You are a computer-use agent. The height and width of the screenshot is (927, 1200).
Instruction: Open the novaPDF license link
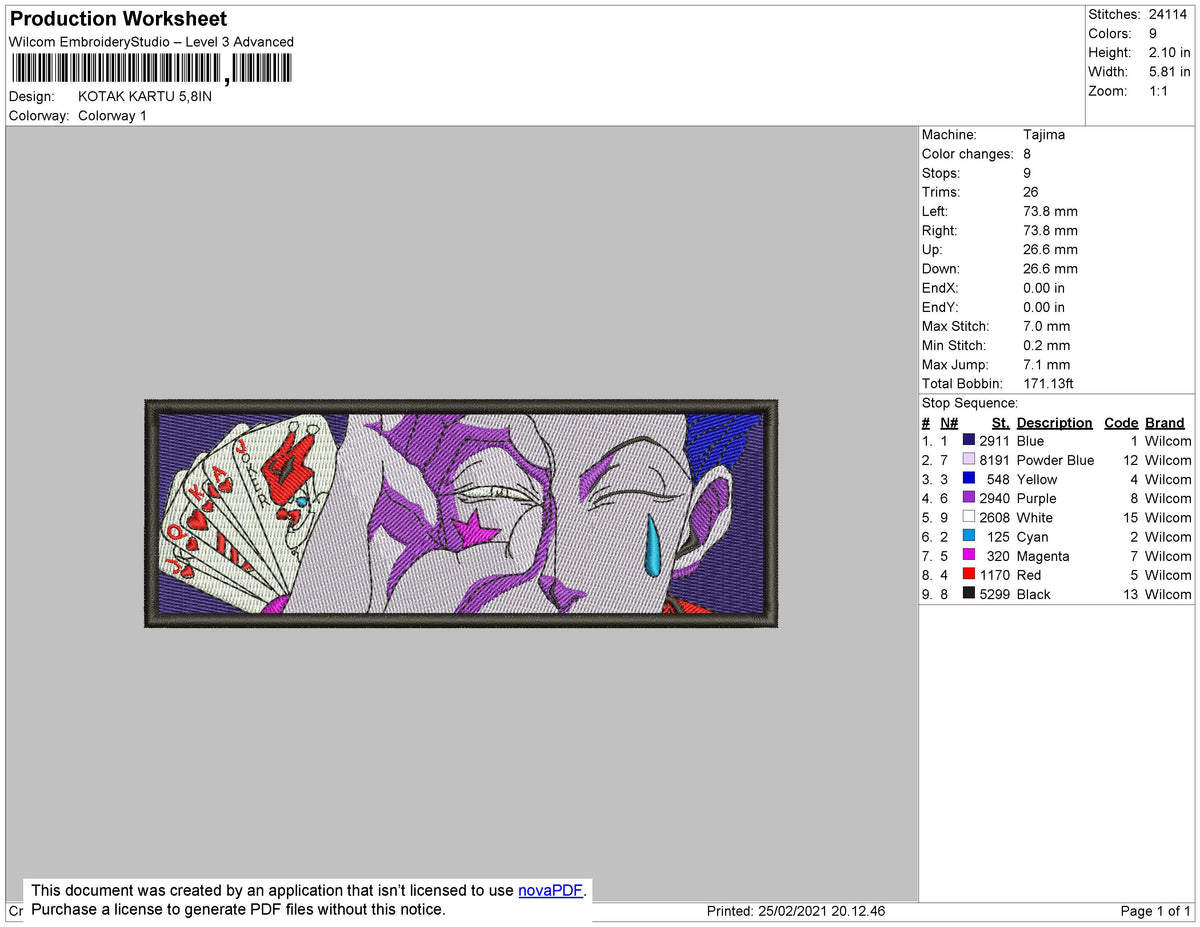click(x=549, y=890)
